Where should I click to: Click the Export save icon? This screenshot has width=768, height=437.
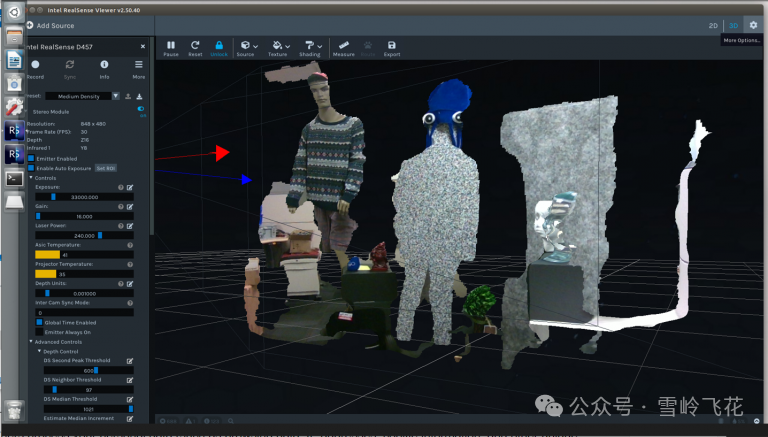(x=391, y=45)
